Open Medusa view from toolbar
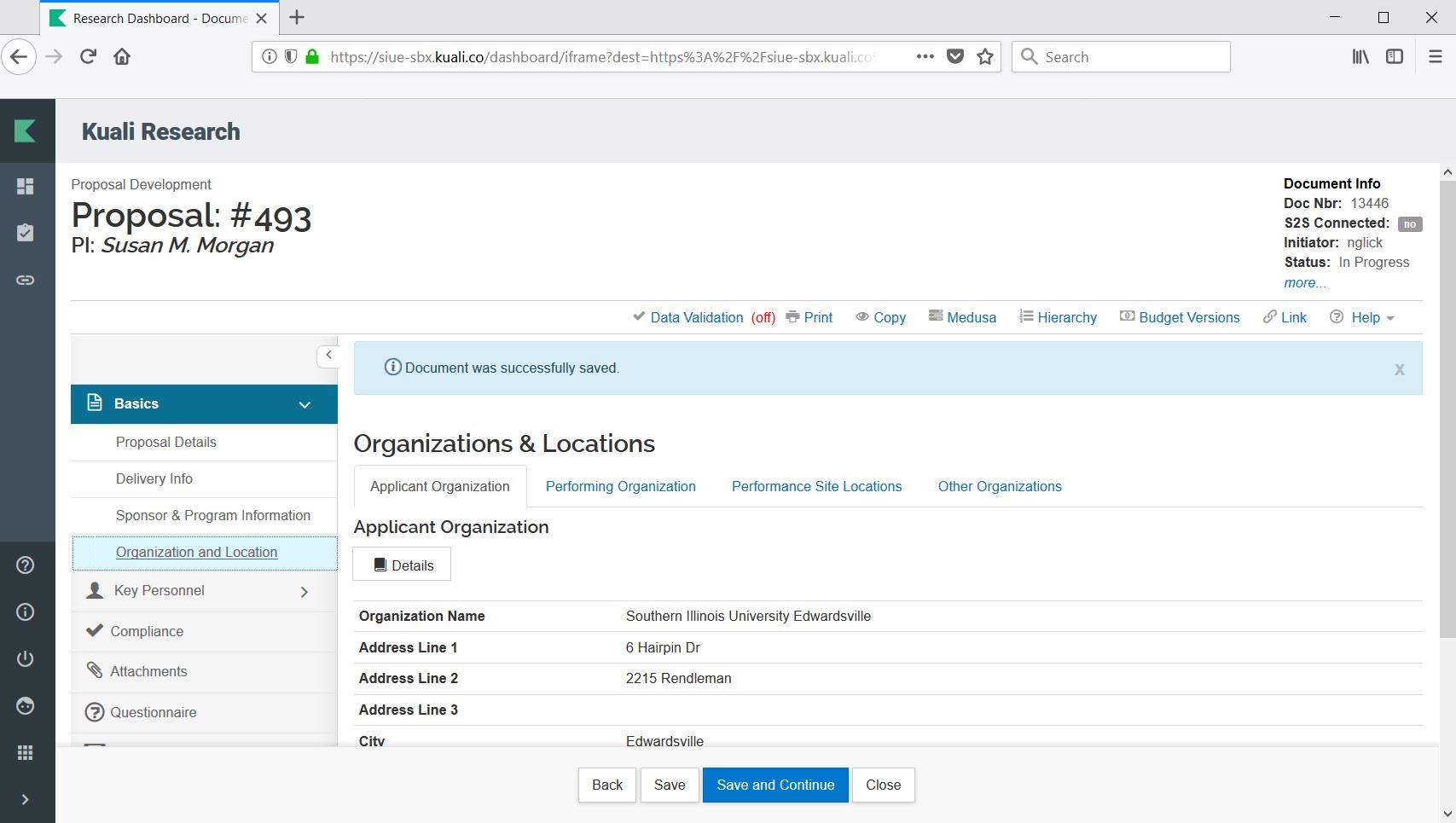This screenshot has height=823, width=1456. pos(962,317)
